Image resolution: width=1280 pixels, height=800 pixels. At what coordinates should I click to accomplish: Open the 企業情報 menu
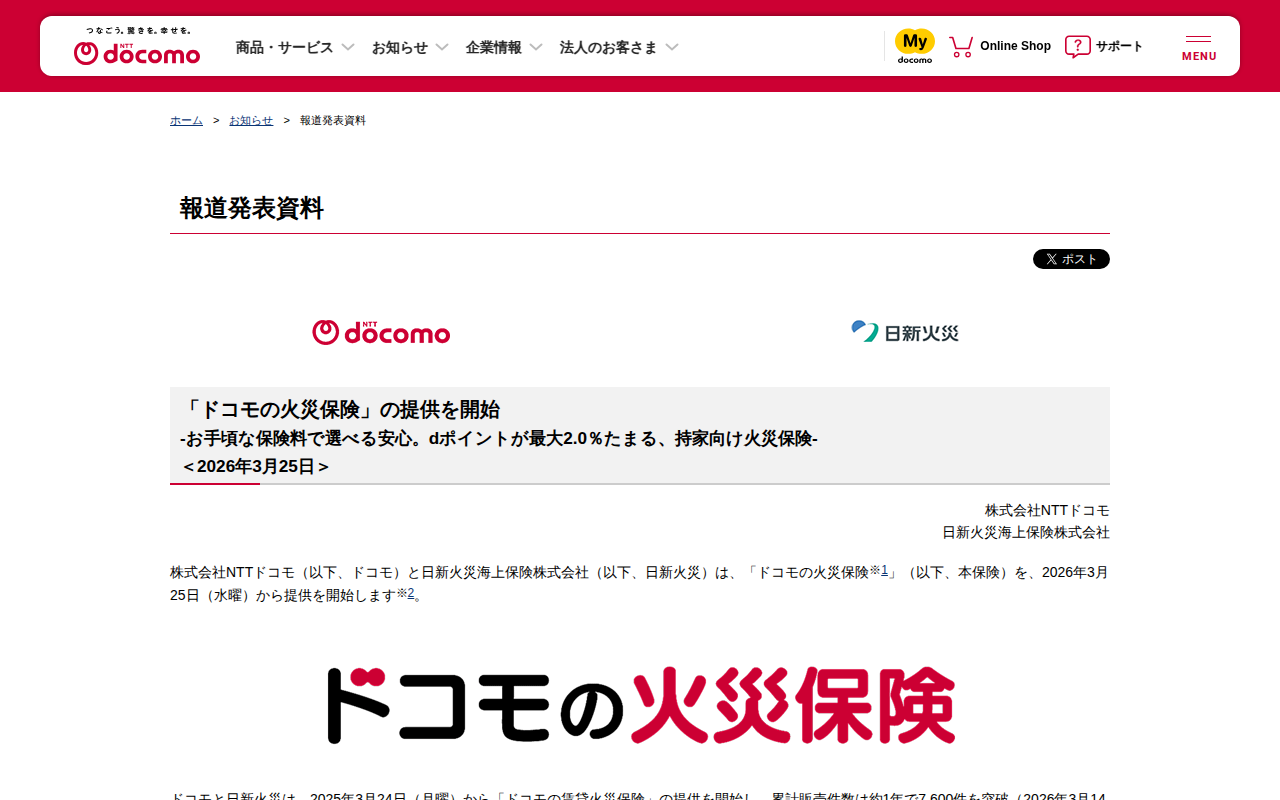point(494,47)
